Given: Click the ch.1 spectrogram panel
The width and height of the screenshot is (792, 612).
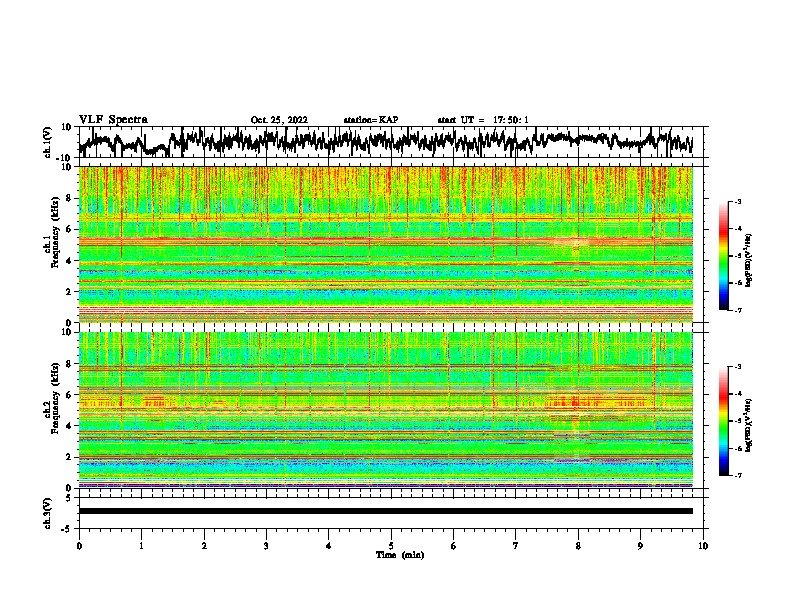Looking at the screenshot, I should [x=386, y=244].
